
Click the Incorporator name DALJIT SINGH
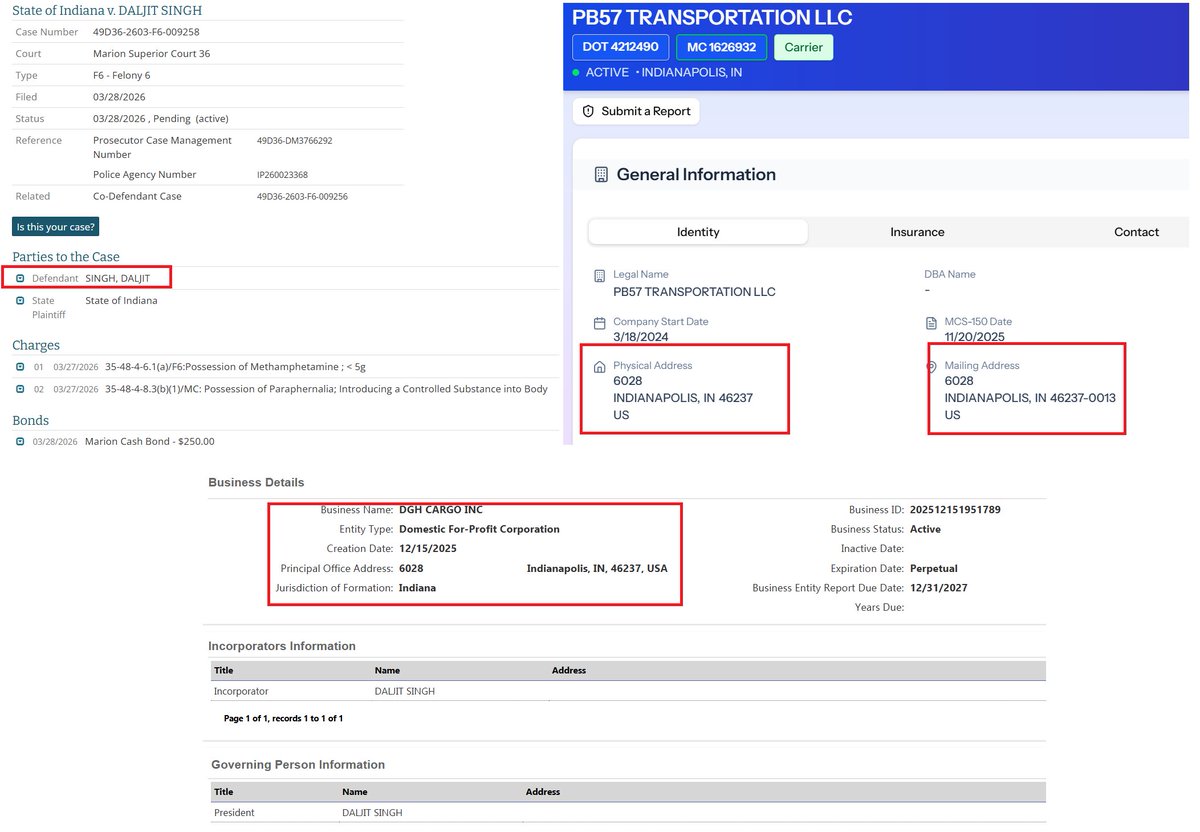point(405,691)
